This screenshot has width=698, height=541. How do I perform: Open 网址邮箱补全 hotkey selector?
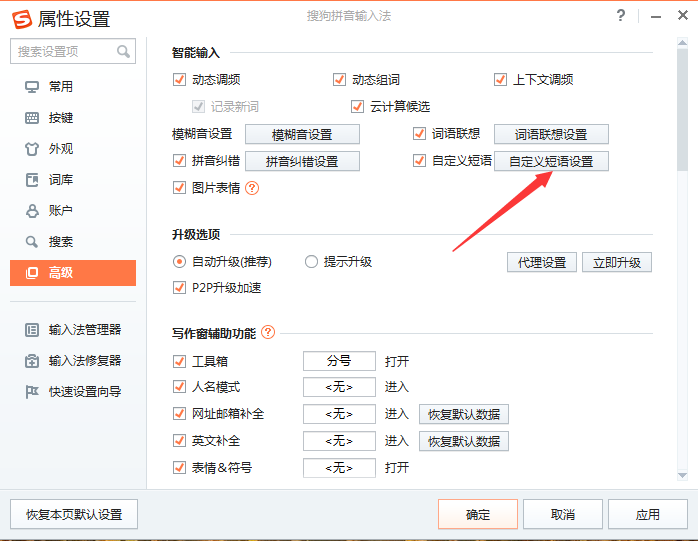339,414
